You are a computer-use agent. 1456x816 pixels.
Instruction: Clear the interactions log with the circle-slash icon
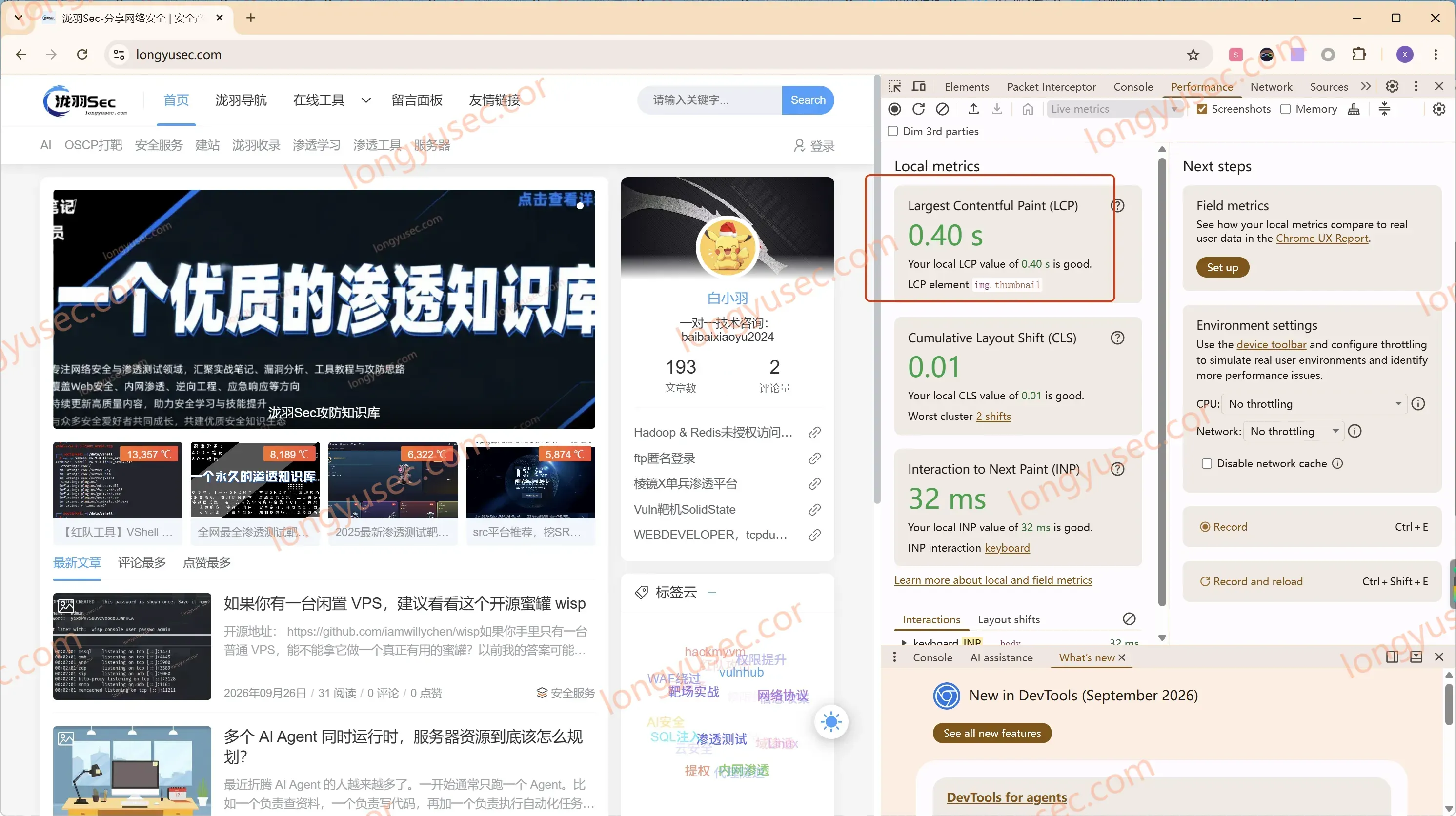tap(1129, 619)
